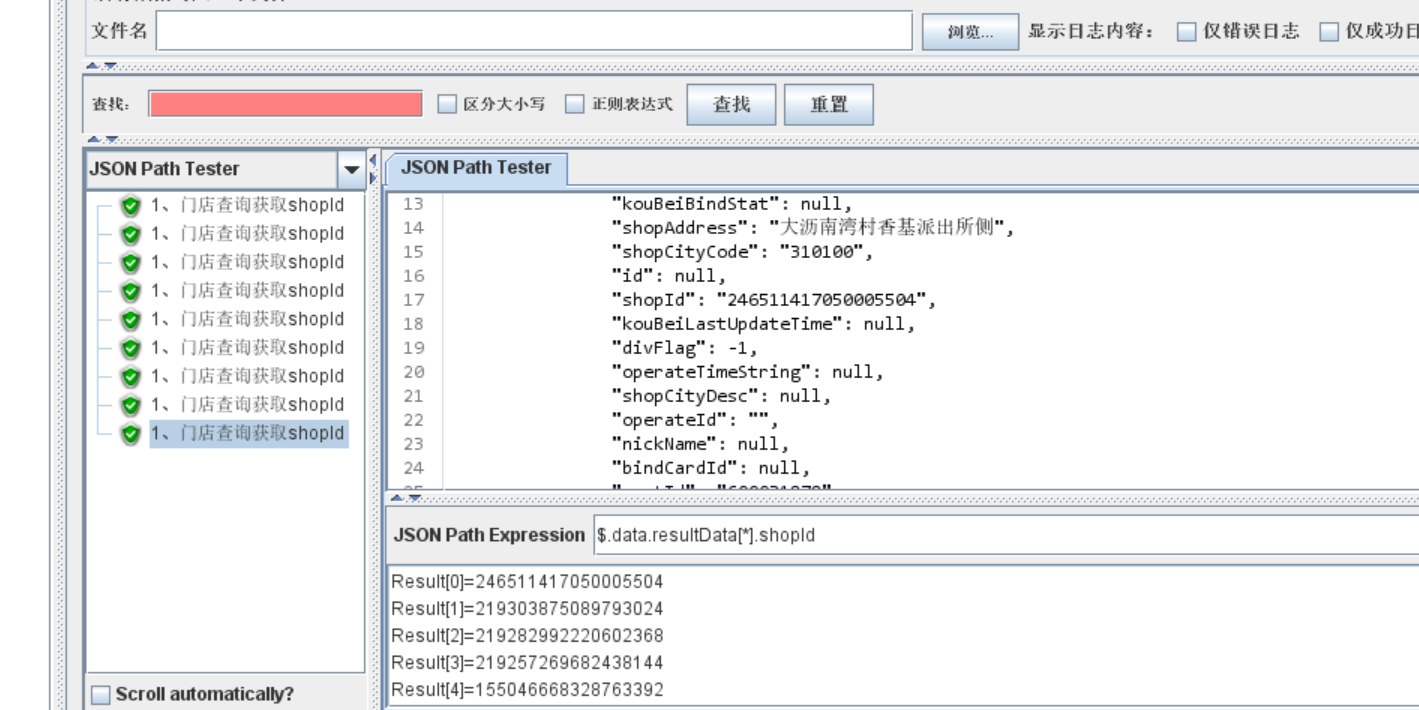The image size is (1419, 710).
Task: Click the 重置 reset button
Action: (x=829, y=104)
